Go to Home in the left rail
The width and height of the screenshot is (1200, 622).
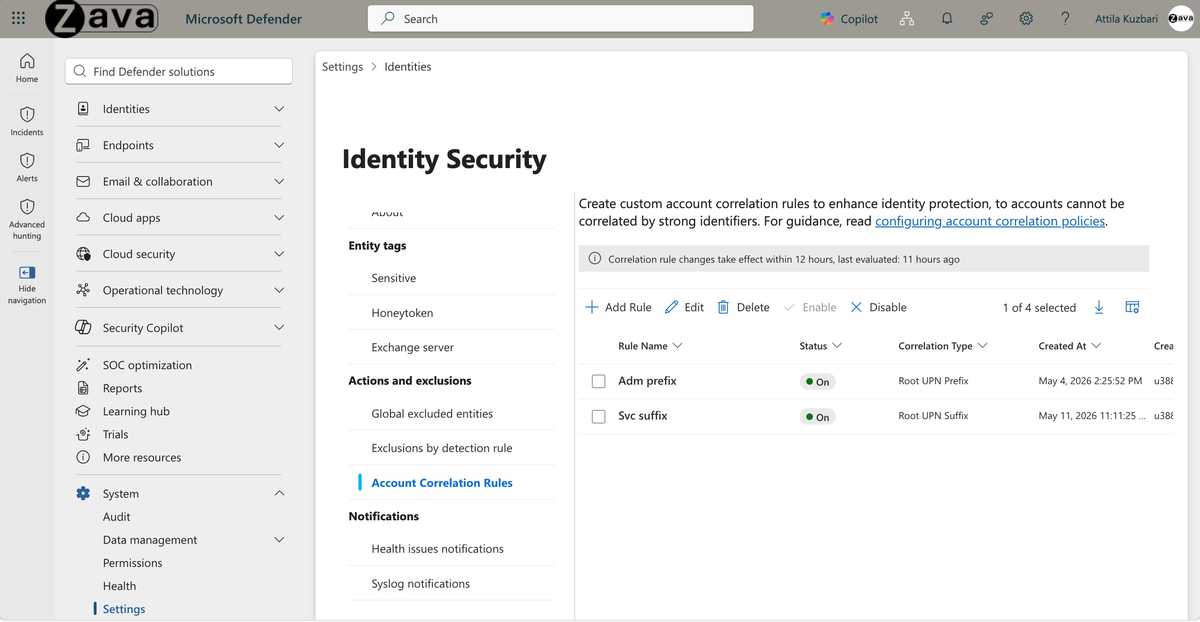point(27,68)
